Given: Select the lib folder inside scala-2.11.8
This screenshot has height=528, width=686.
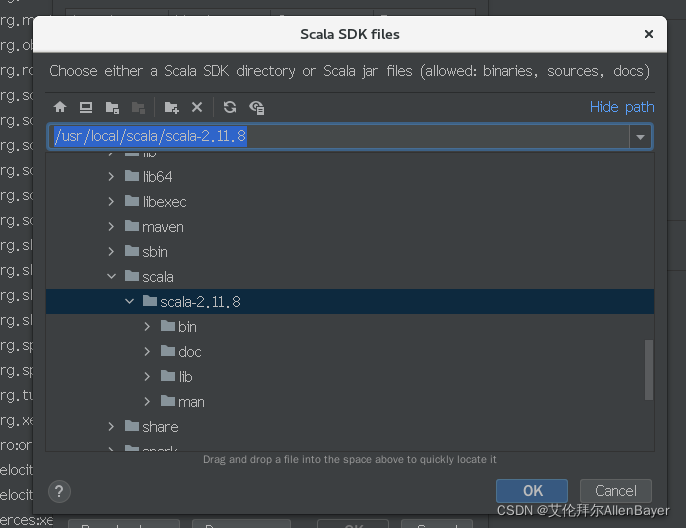Looking at the screenshot, I should (x=350, y=377).
